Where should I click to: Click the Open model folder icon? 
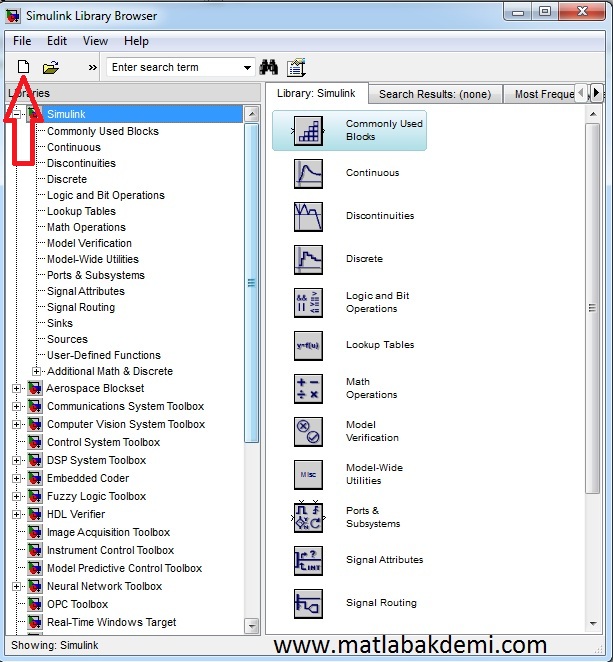51,68
